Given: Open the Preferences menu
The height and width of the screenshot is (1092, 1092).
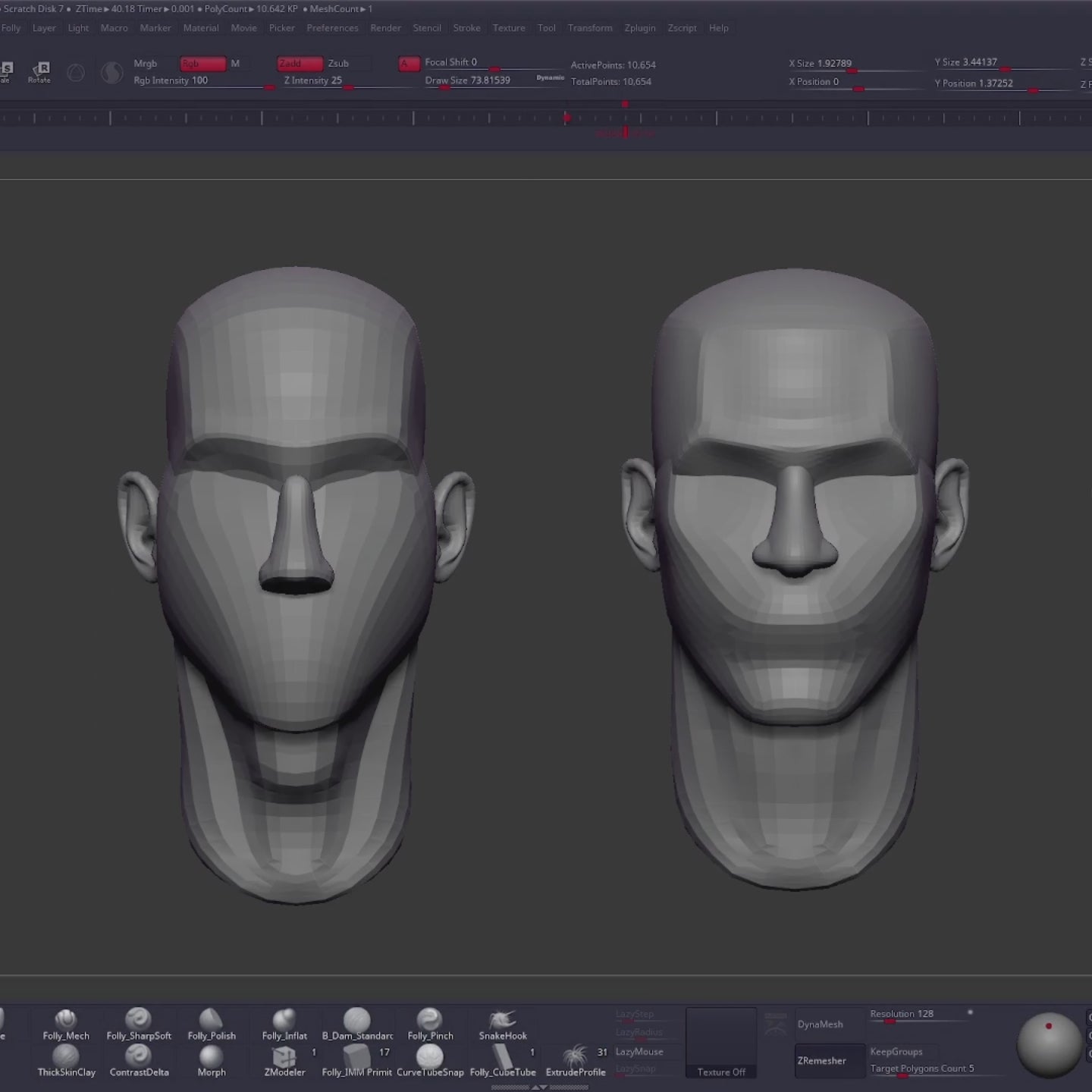Looking at the screenshot, I should pyautogui.click(x=332, y=27).
